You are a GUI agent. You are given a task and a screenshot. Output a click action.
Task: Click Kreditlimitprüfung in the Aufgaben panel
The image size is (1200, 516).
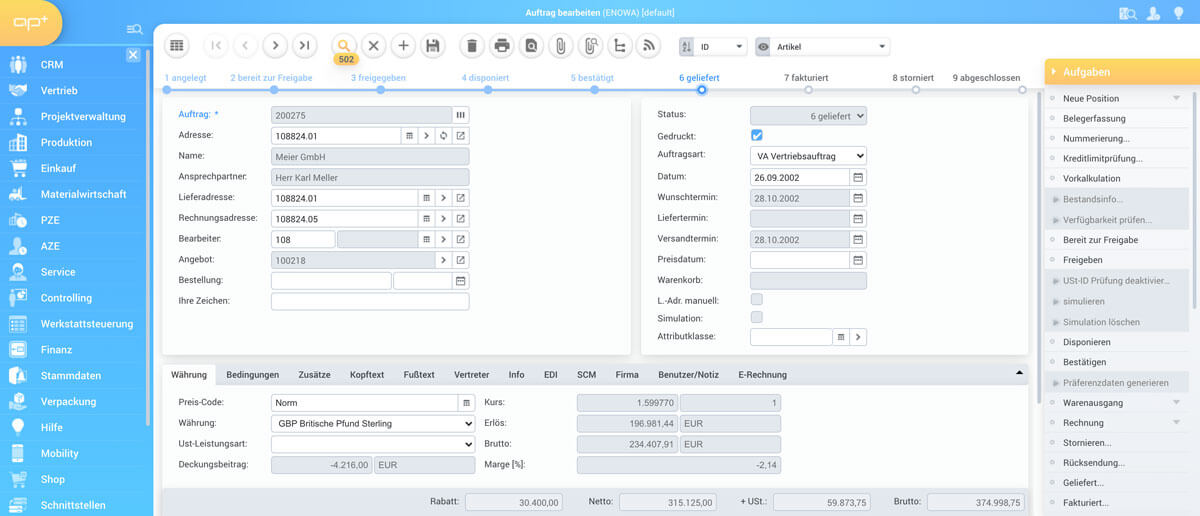(x=1102, y=158)
